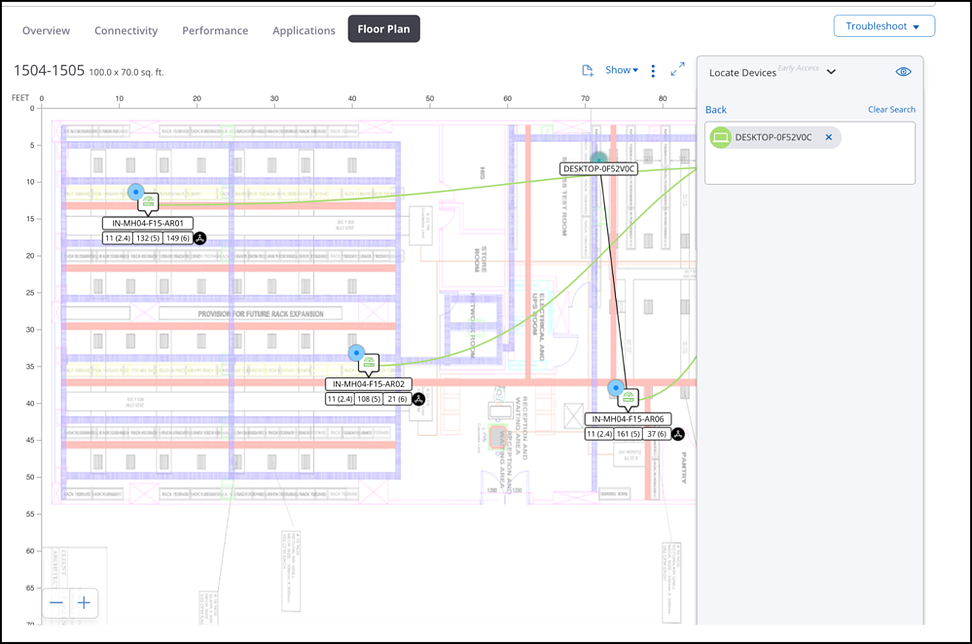
Task: Click the black mesh icon beside AR06 radios
Action: coord(678,434)
